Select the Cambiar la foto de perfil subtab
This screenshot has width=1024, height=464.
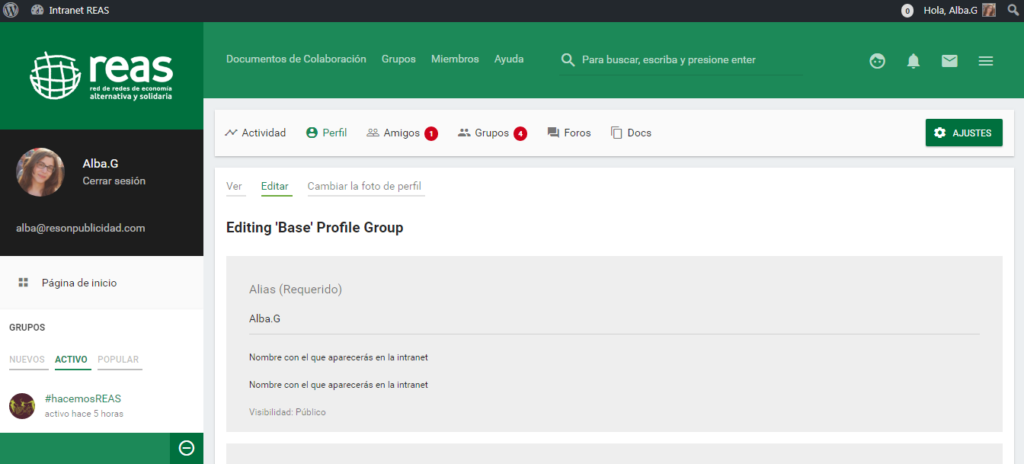pyautogui.click(x=365, y=186)
